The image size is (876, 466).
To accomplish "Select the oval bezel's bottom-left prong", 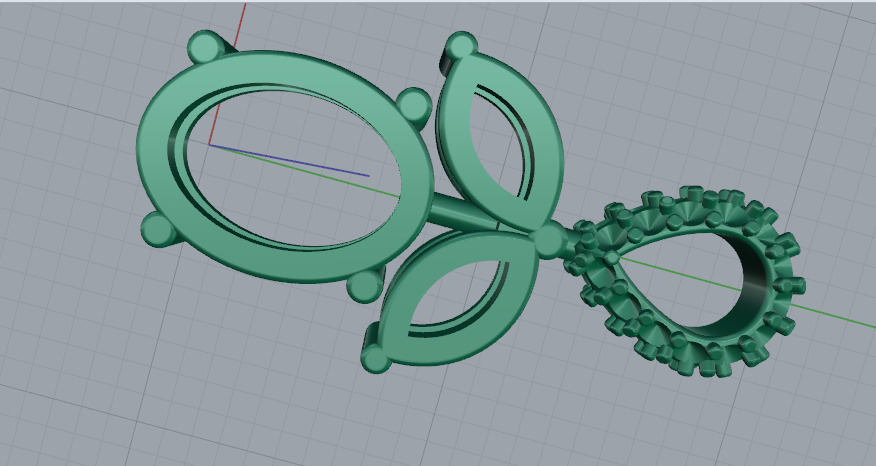I will point(158,230).
